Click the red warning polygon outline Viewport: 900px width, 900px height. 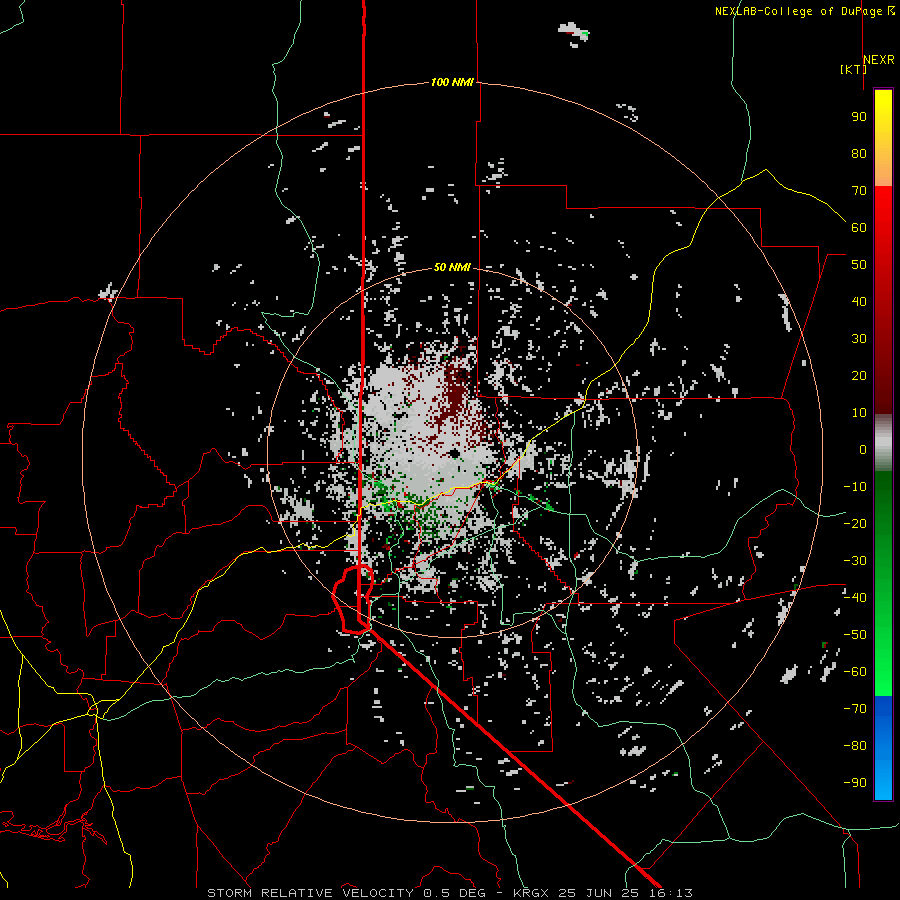click(x=353, y=599)
